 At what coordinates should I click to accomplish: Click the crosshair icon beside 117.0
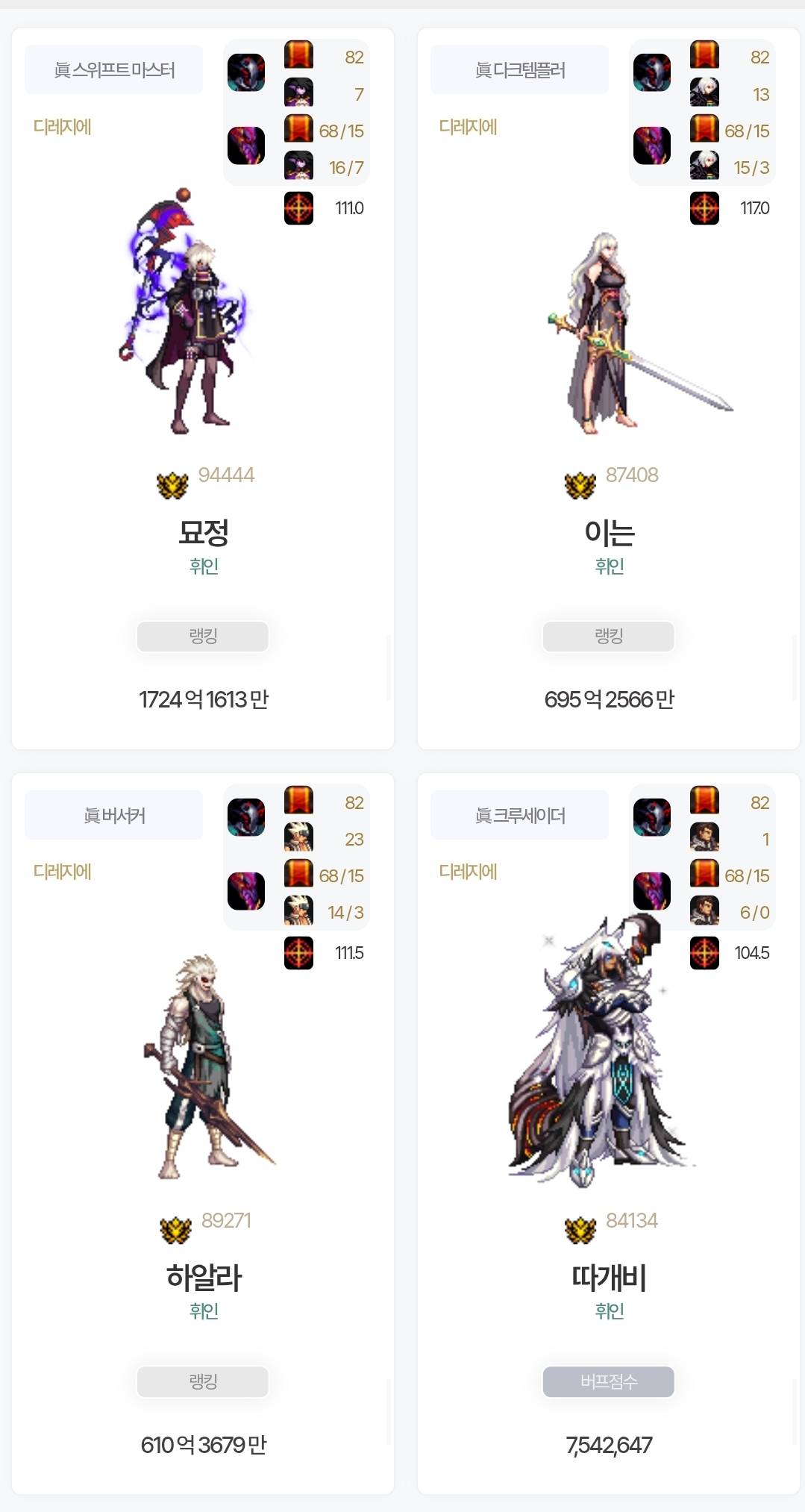704,208
